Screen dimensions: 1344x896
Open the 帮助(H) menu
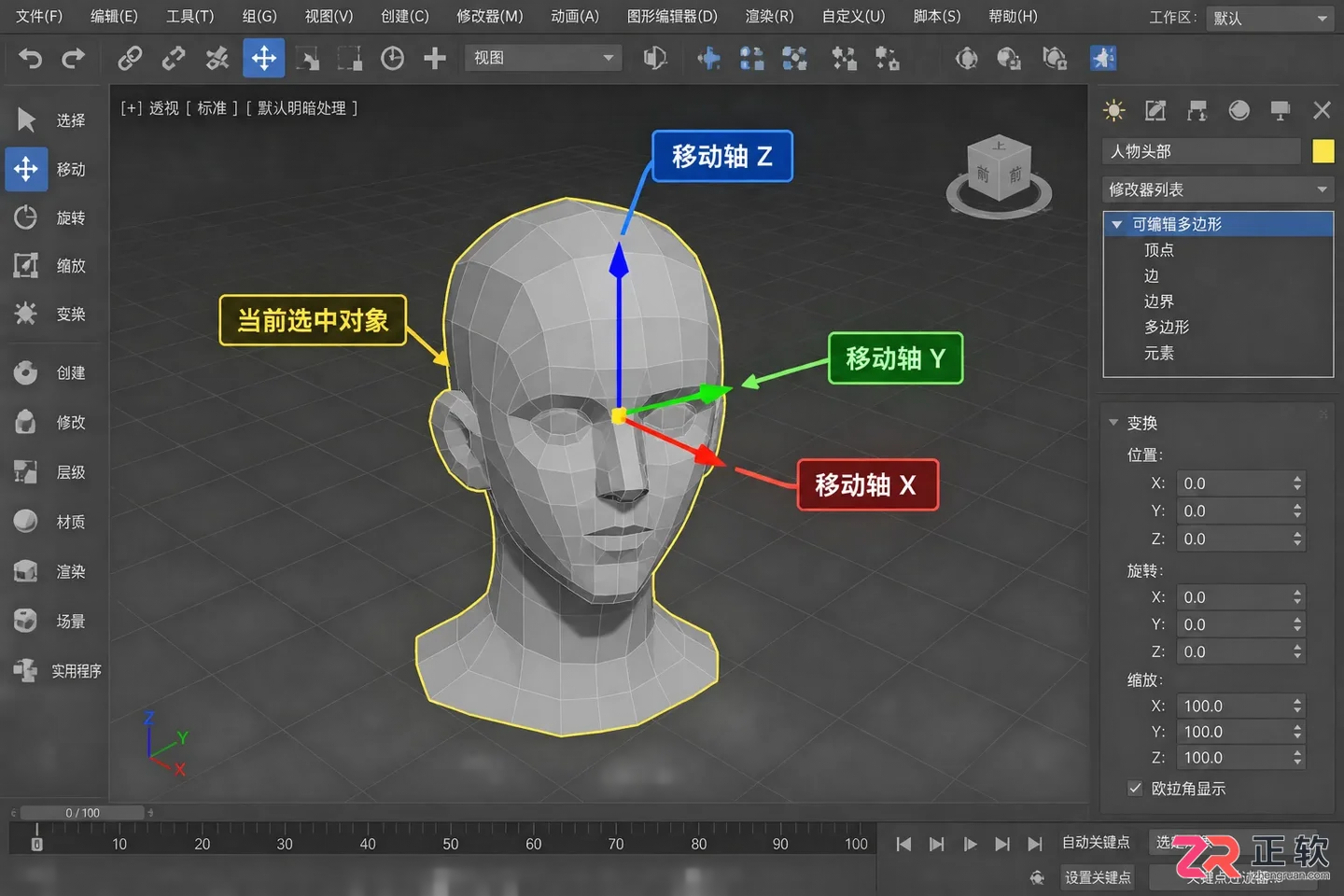(x=1013, y=17)
